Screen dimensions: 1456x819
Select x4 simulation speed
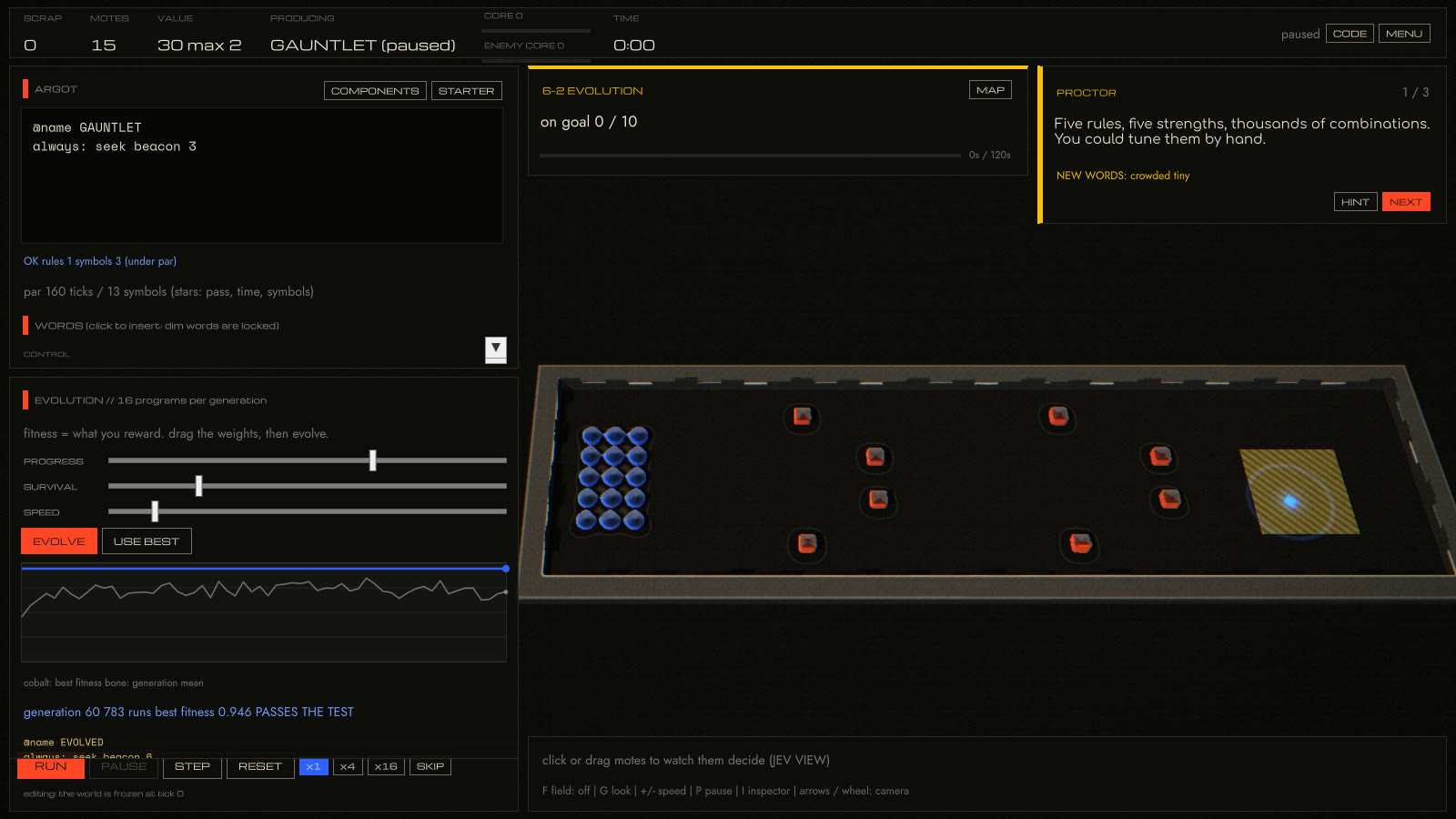click(348, 767)
